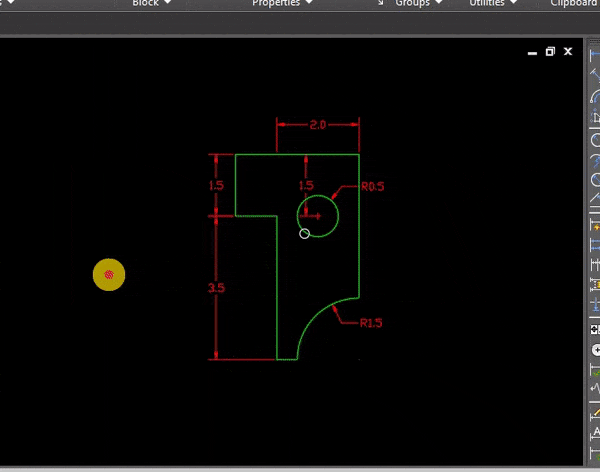
Task: Select the Diameter dimension tool
Action: click(x=595, y=180)
